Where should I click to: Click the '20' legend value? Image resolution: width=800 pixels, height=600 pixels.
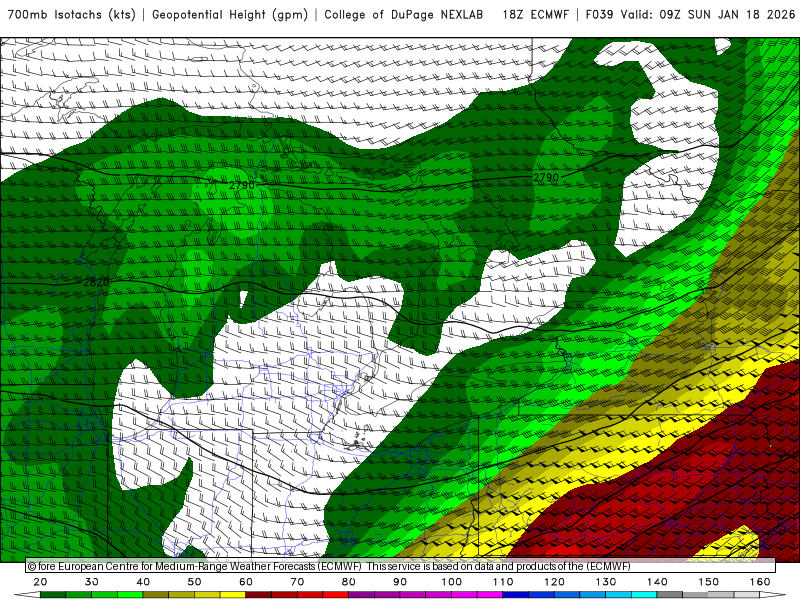[40, 582]
